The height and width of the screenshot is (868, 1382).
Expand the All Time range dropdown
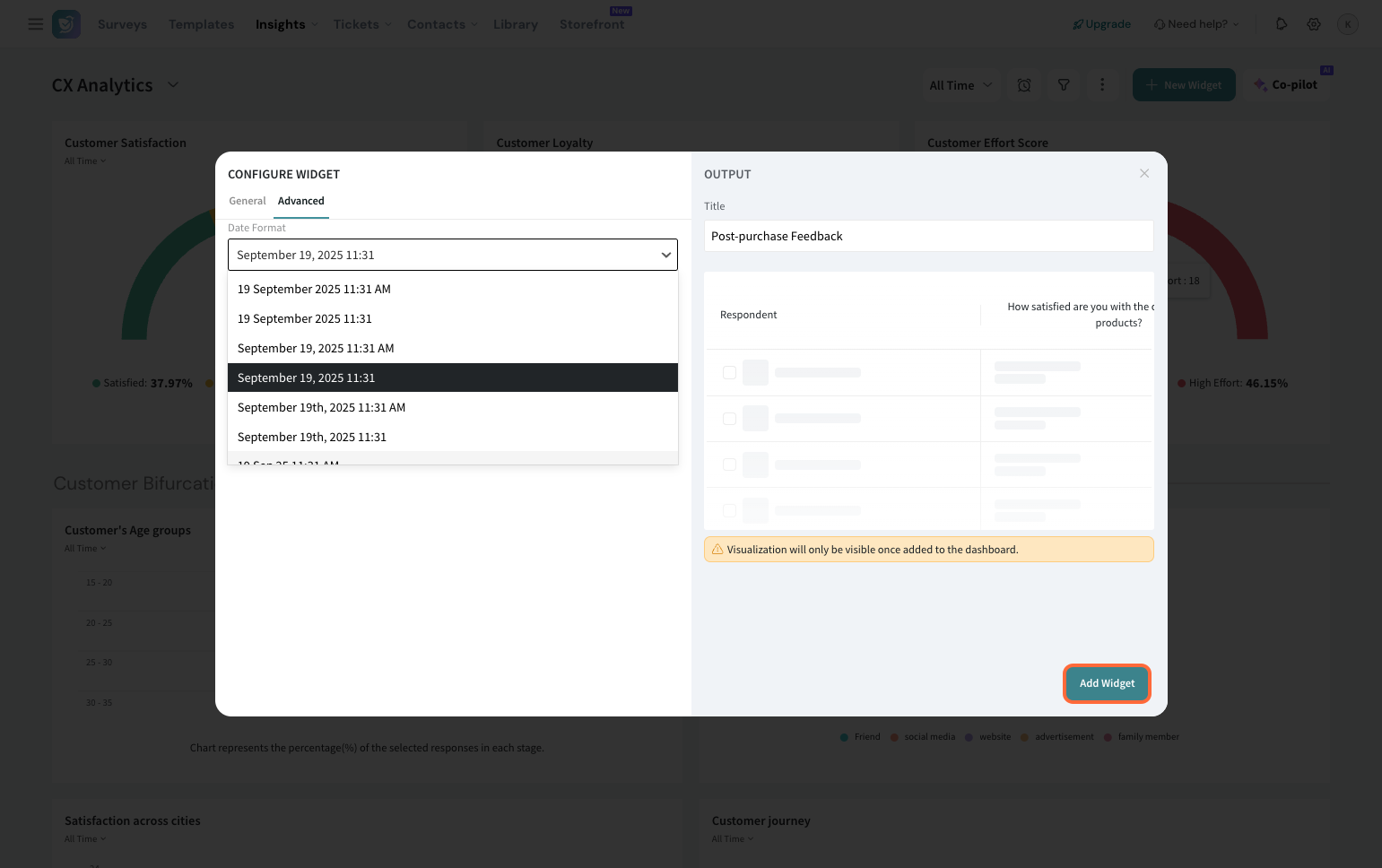coord(960,85)
